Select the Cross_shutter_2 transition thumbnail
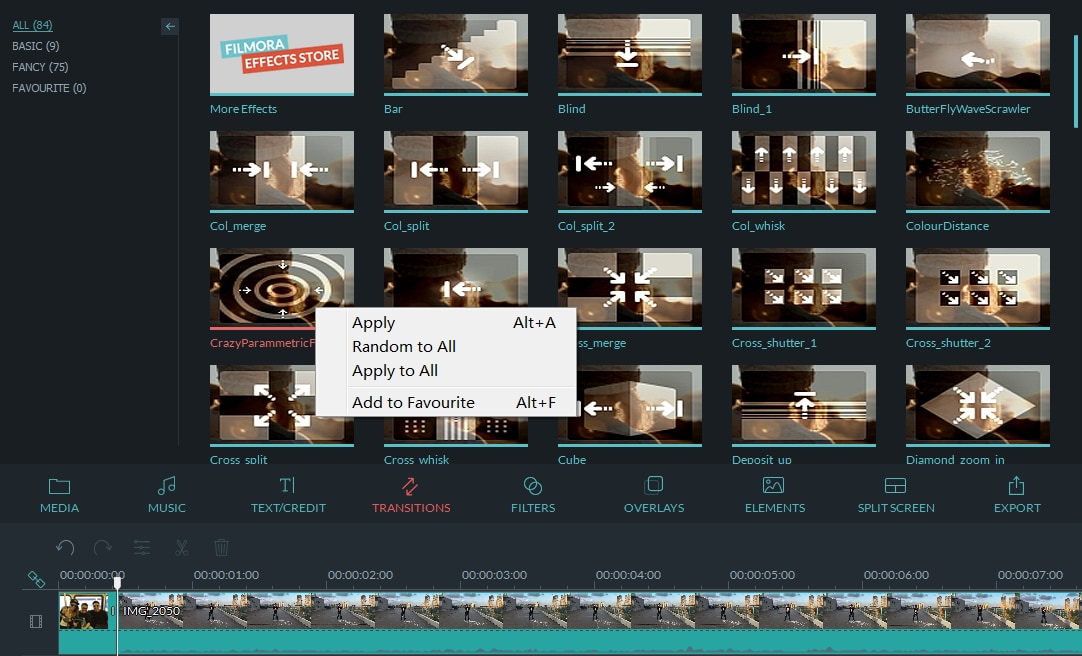1082x656 pixels. pyautogui.click(x=977, y=288)
